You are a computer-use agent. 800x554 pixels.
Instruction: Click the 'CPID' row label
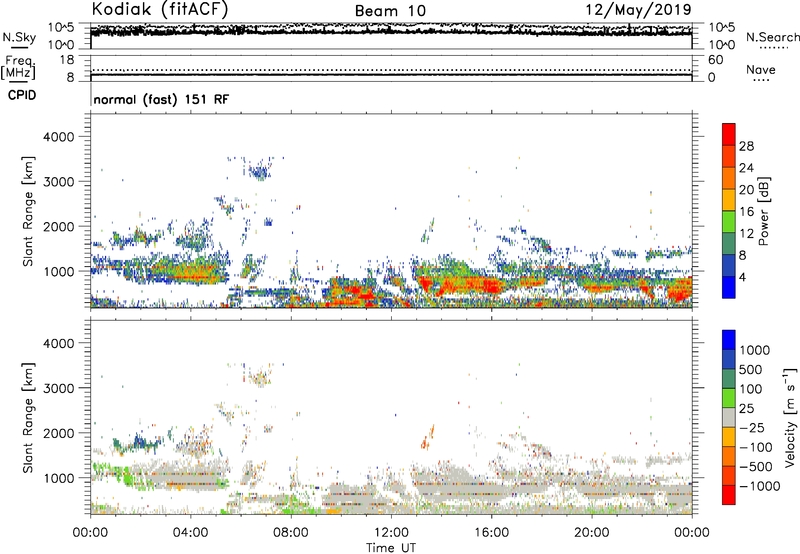click(x=22, y=95)
